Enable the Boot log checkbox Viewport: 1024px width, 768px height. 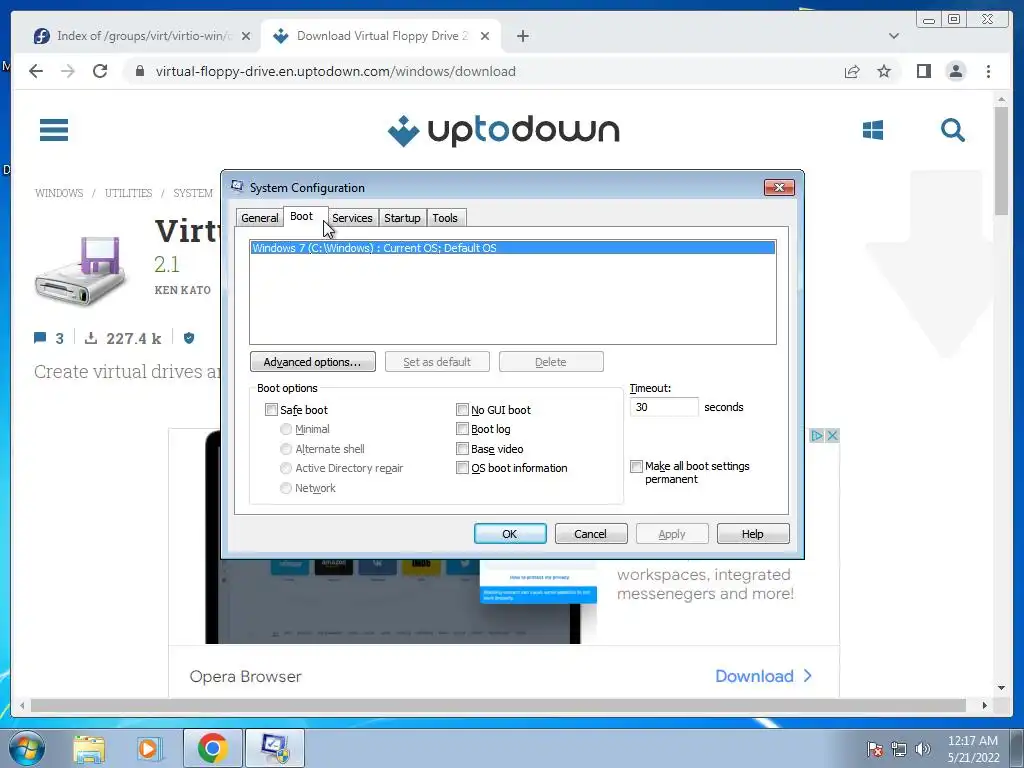pos(462,429)
